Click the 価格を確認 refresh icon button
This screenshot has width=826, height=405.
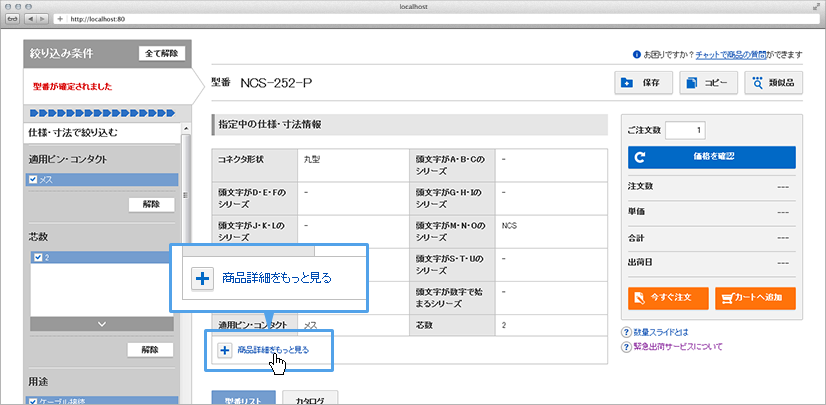click(x=710, y=157)
